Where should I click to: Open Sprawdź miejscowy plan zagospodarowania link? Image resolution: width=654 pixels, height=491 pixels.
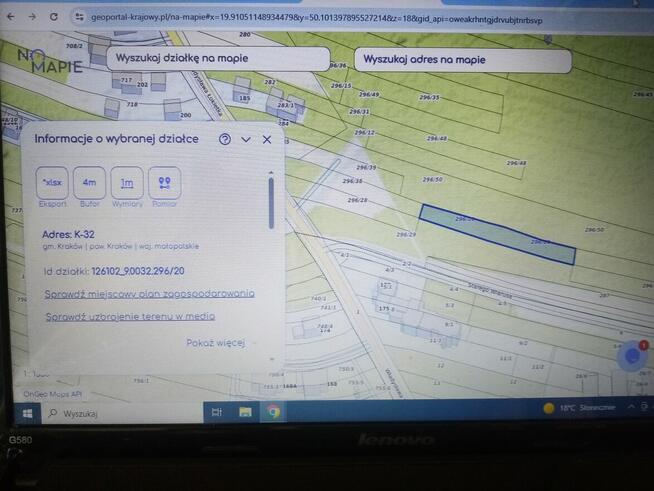[149, 294]
